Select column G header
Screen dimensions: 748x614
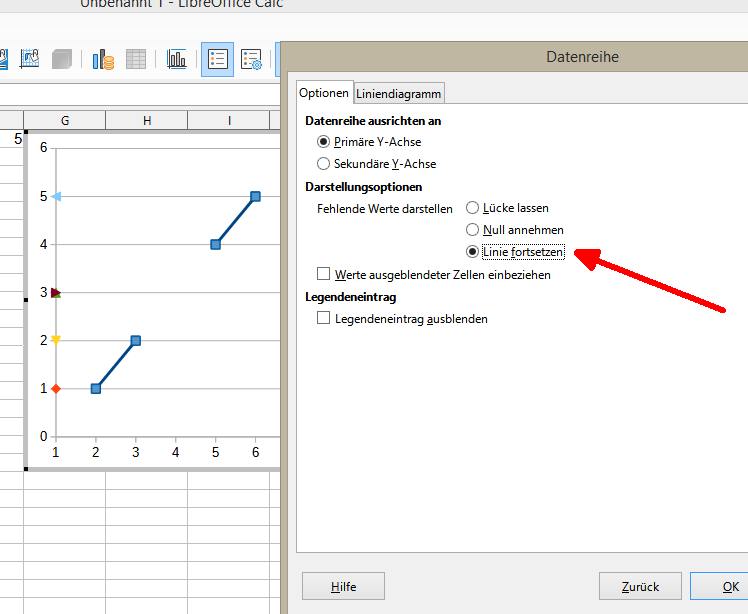(x=64, y=121)
